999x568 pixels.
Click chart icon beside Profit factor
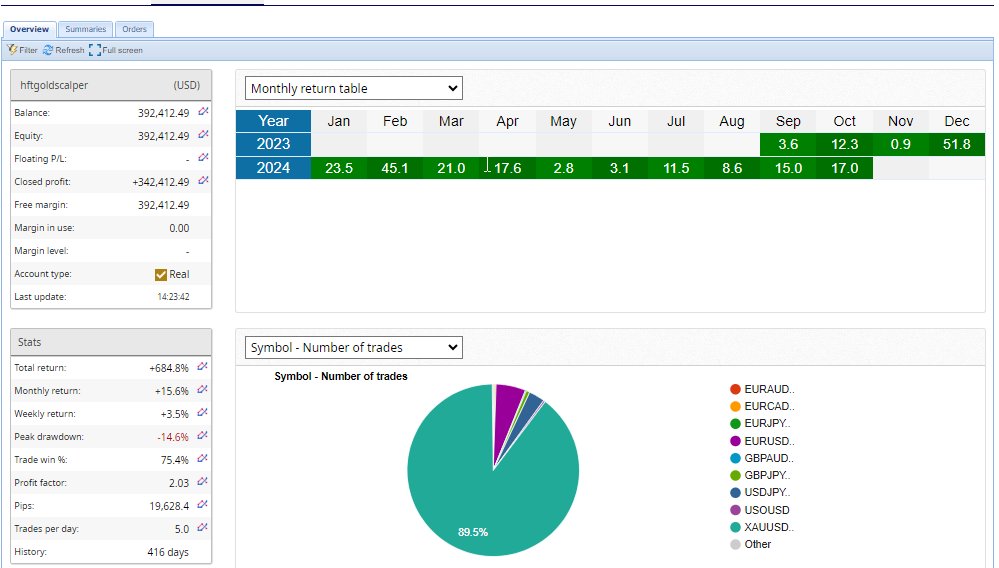(203, 482)
